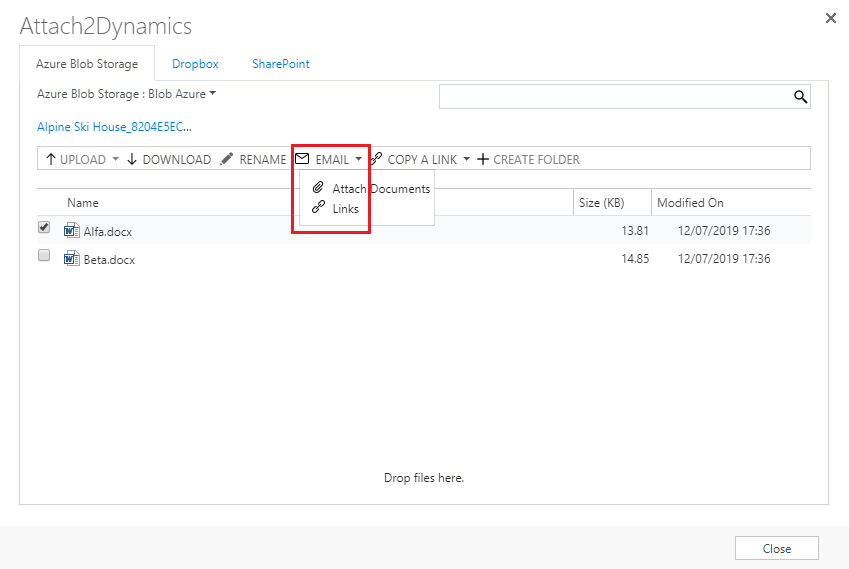Click the Email envelope icon
The image size is (850, 569).
point(302,159)
